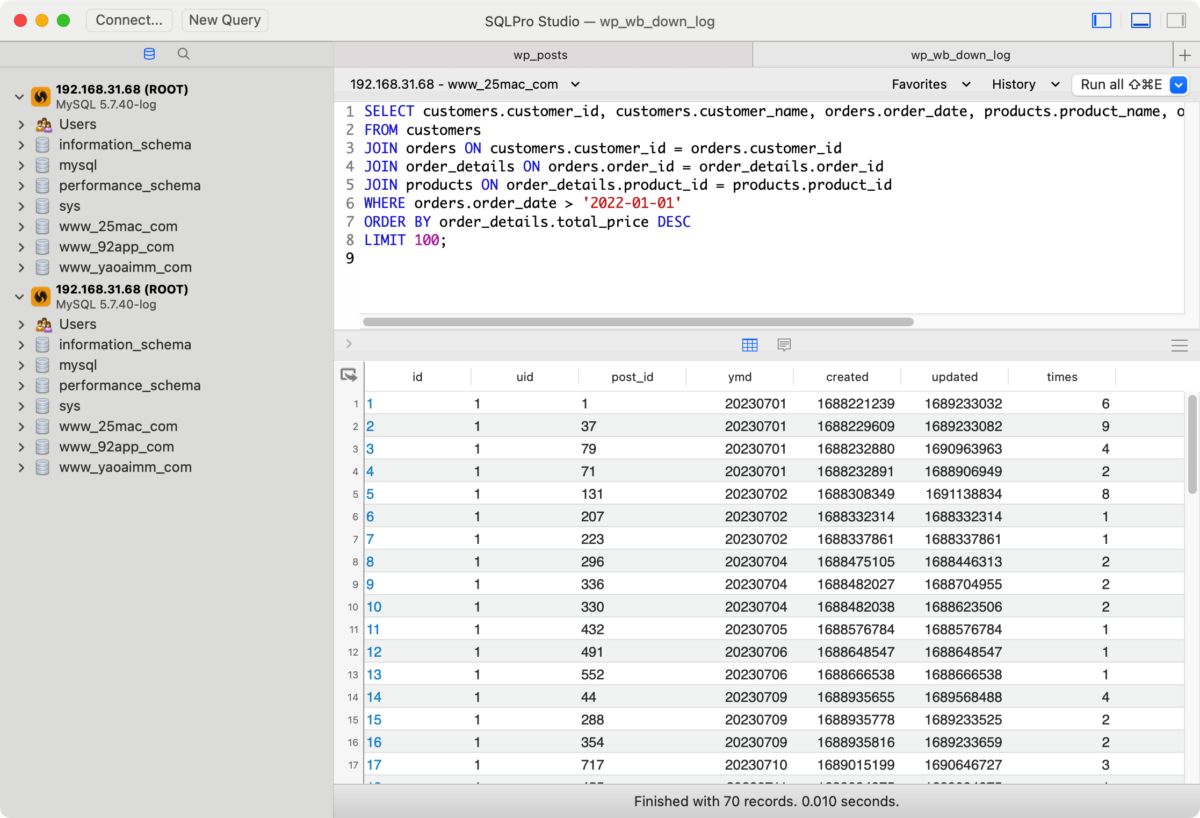Toggle the left sidebar panel visibility
Viewport: 1200px width, 818px height.
(1102, 20)
